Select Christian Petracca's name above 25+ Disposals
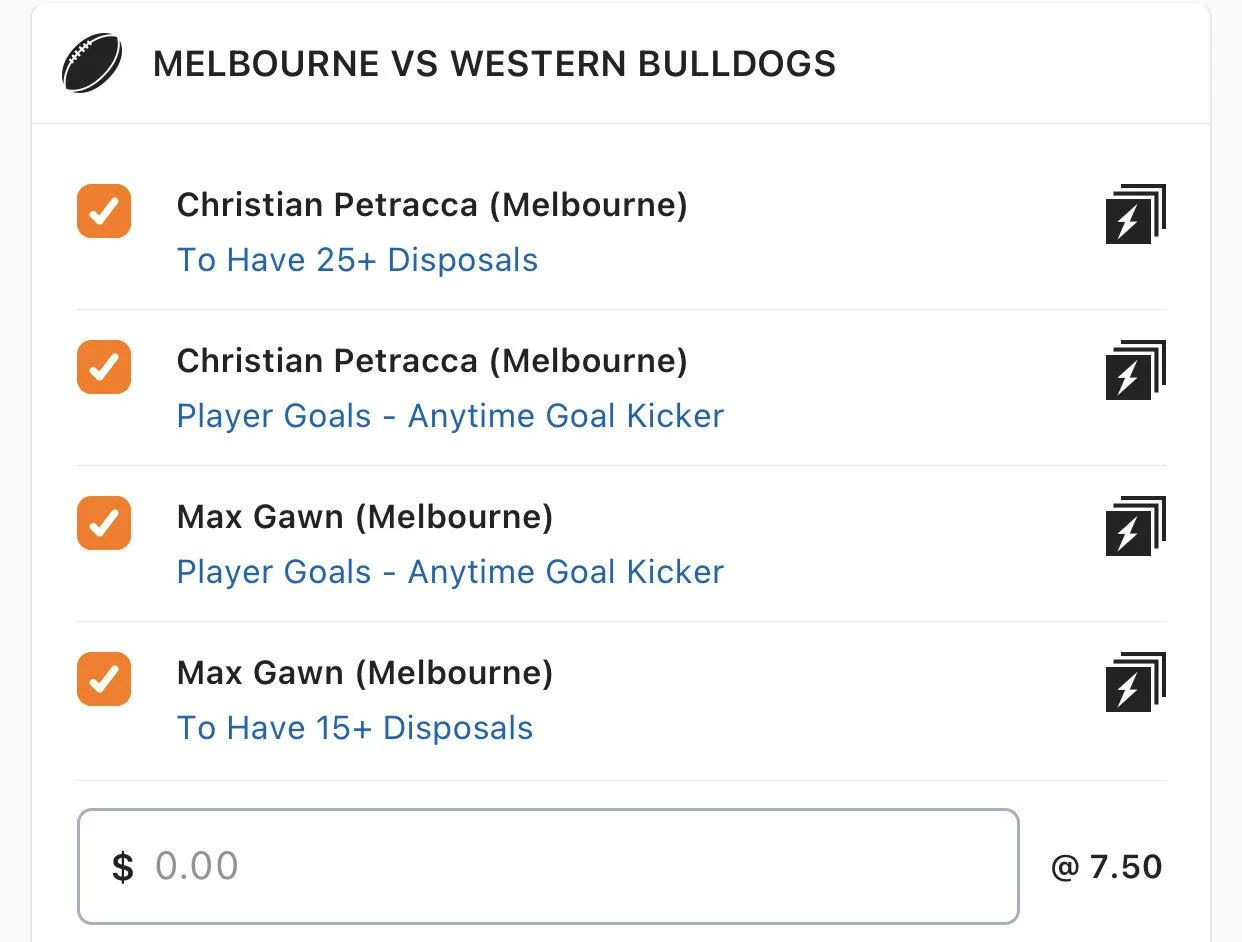1242x942 pixels. (x=432, y=205)
